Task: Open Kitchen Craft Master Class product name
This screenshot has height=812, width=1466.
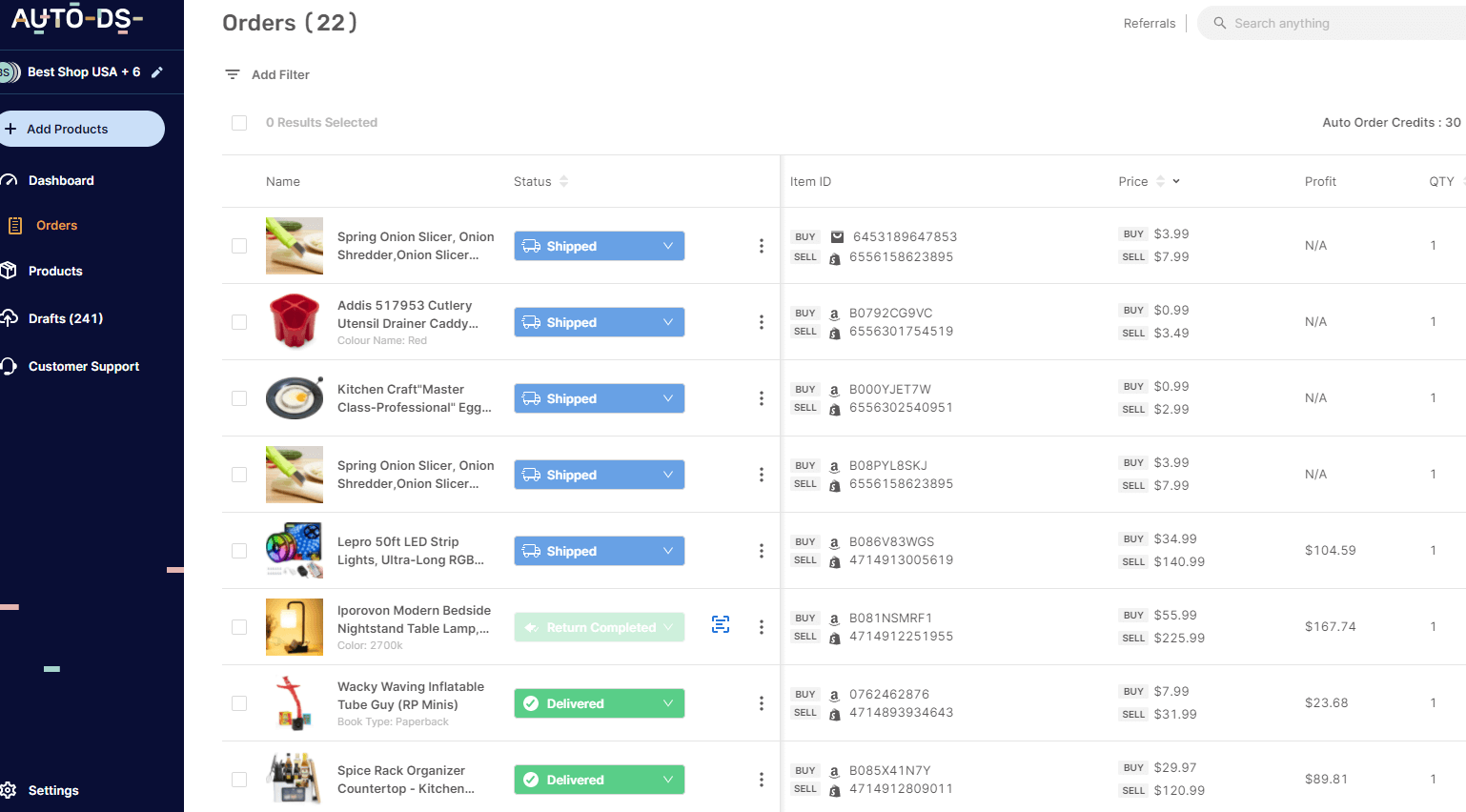Action: click(415, 398)
